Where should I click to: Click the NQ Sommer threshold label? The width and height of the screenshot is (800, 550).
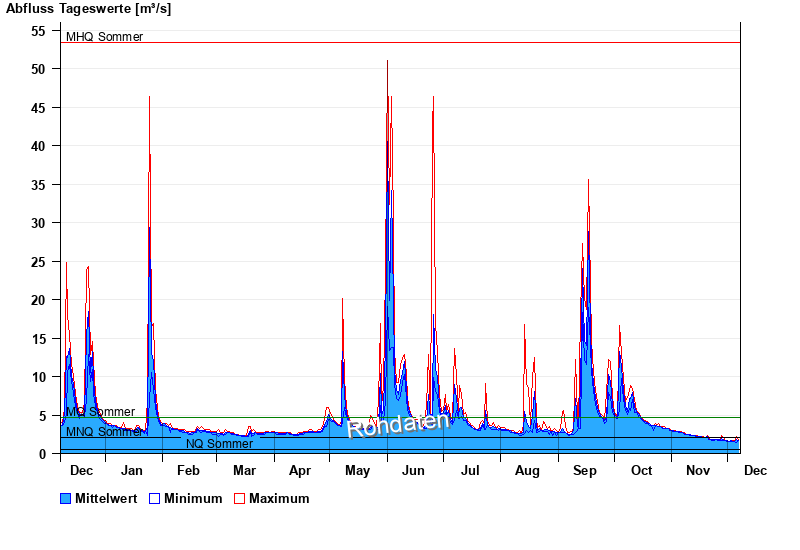coord(219,444)
